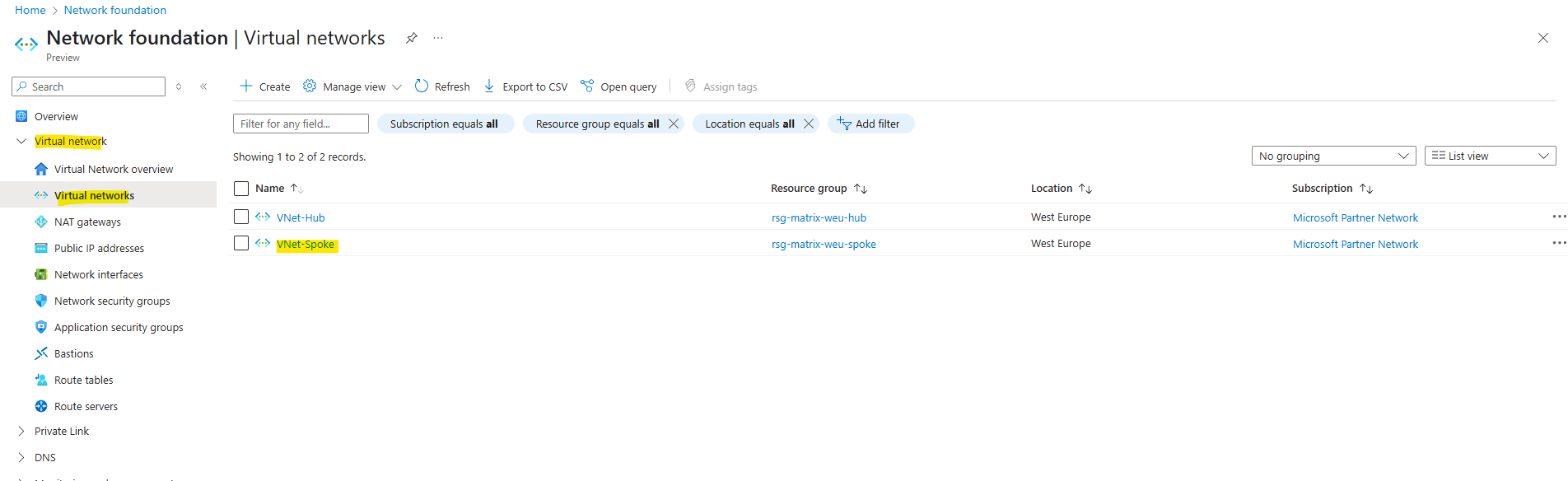Open Bastions menu item
This screenshot has height=481, width=1568.
click(74, 353)
